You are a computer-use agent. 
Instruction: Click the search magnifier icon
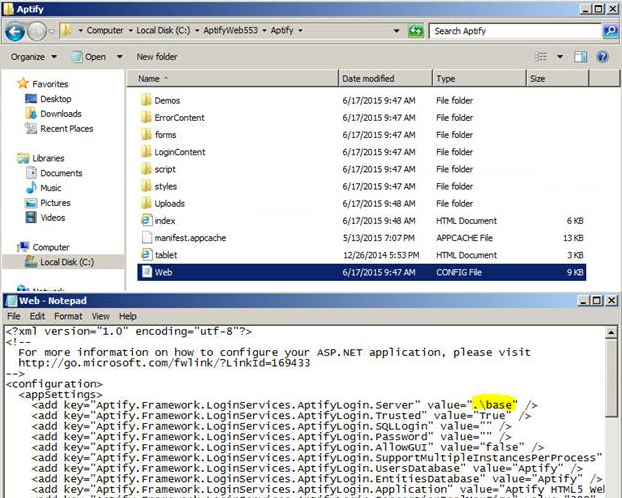pos(609,31)
